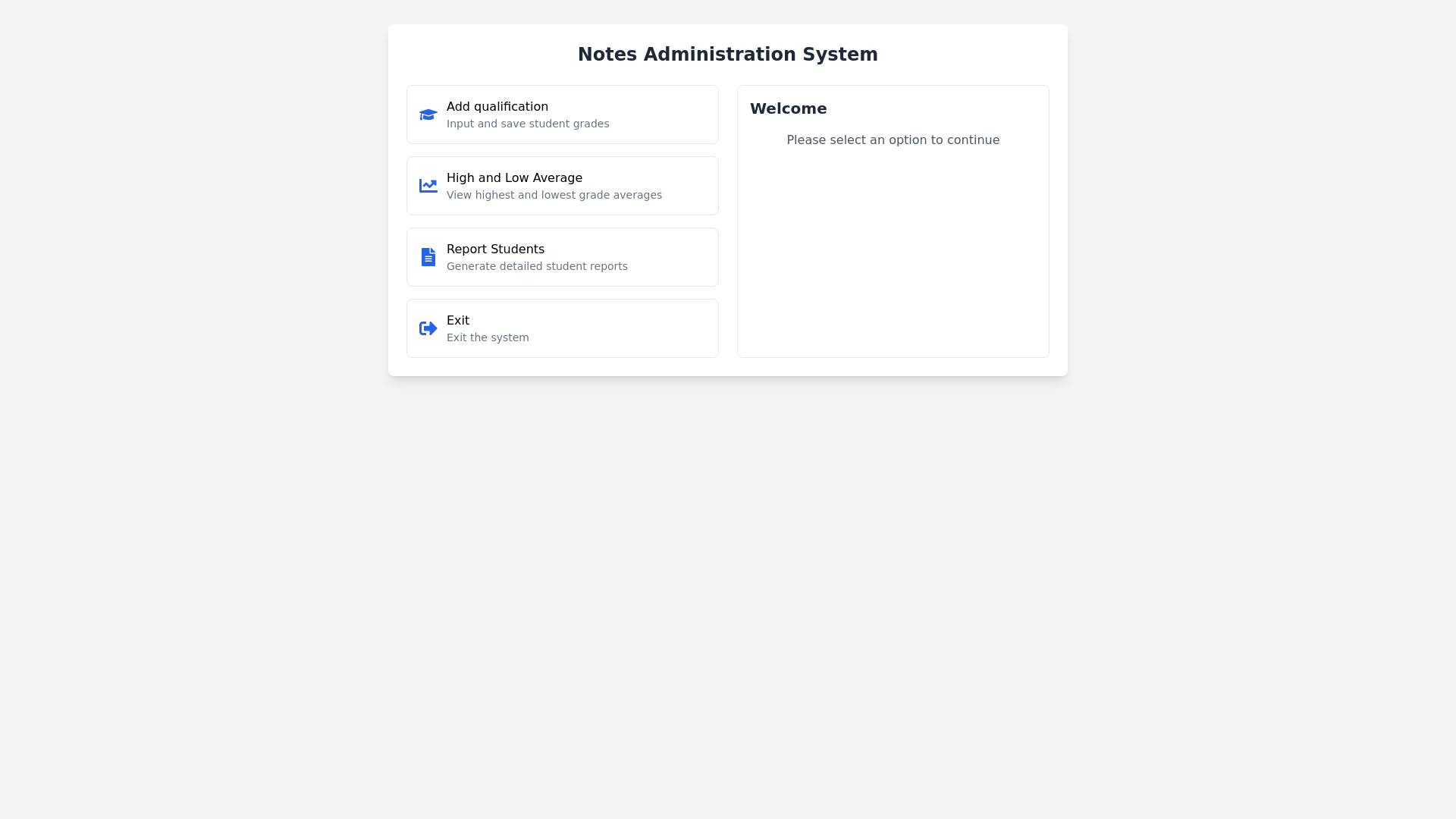The image size is (1456, 819).
Task: Click the Welcome panel heading
Action: click(788, 108)
